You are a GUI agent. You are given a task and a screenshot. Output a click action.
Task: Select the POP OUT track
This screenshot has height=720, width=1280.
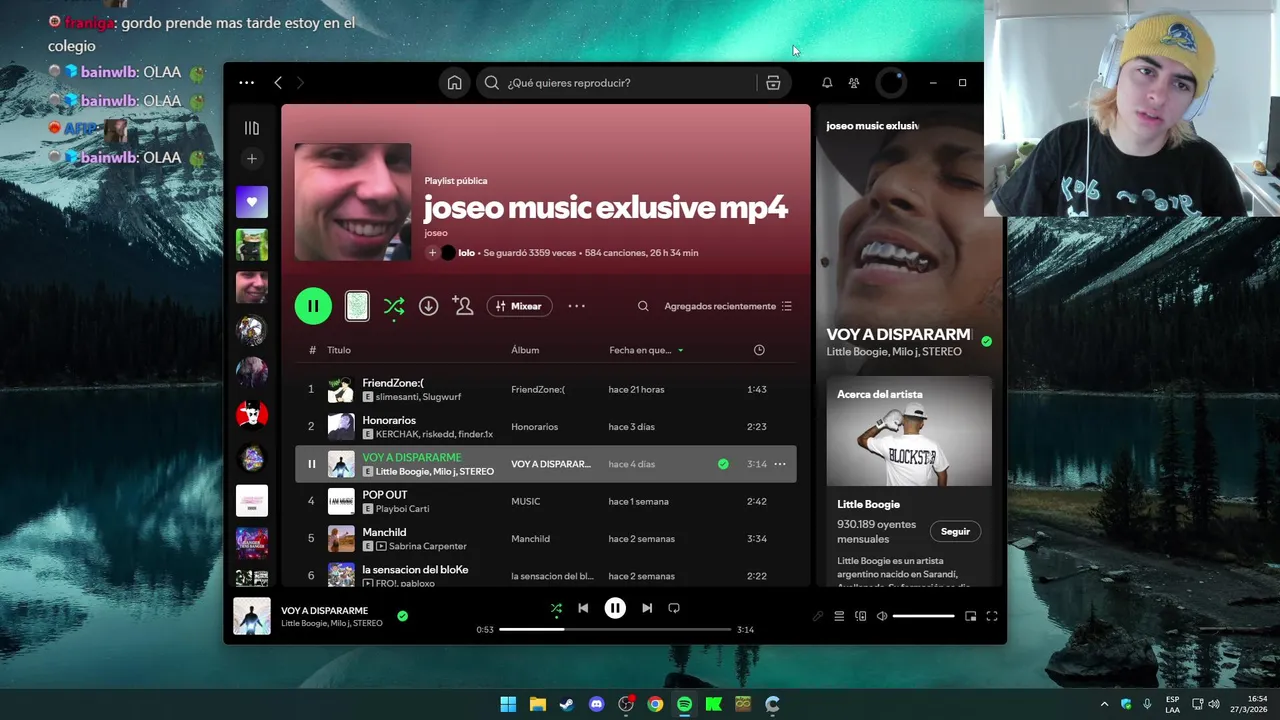point(546,501)
